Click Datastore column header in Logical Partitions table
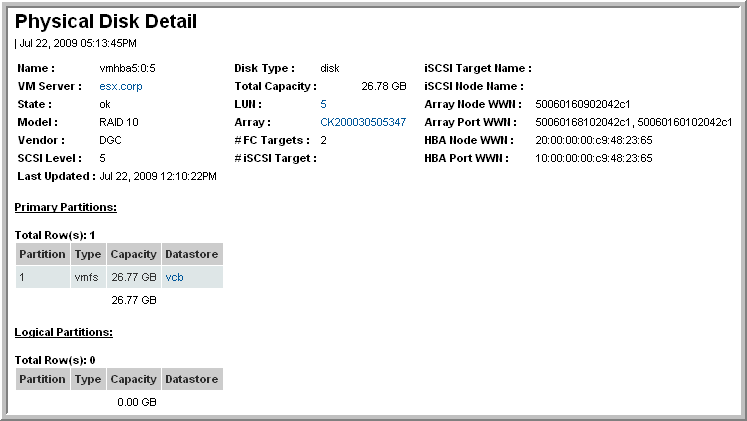747x421 pixels. pos(192,379)
